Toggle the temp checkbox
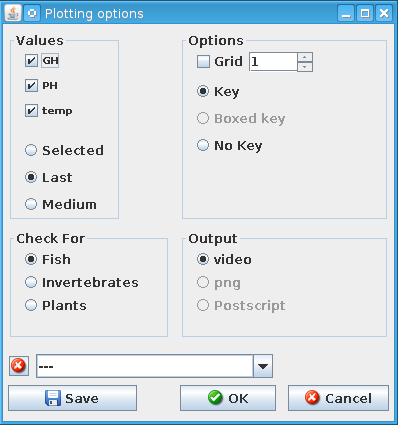Viewport: 398px width, 425px height. tap(31, 110)
